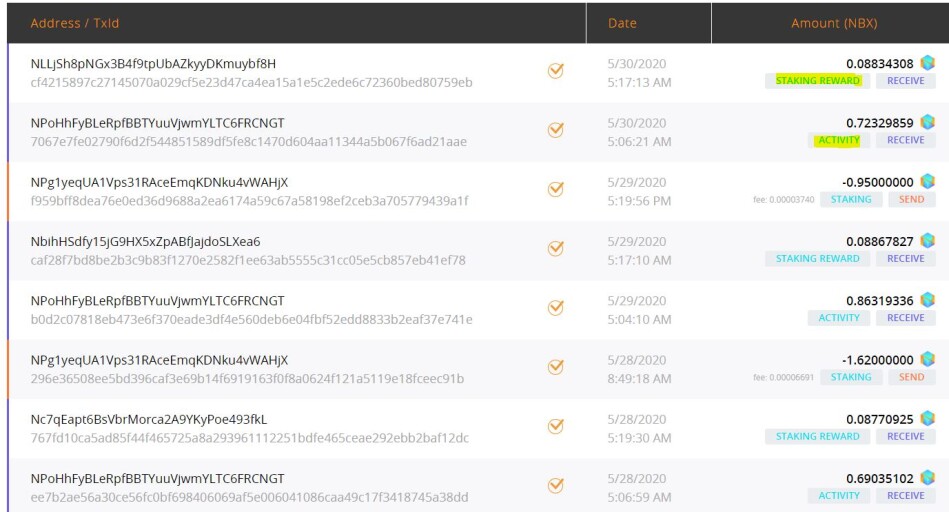Select address NbihHSdfy15jG9HX5xZpABfJajdoSLXea6
Viewport: 949px width, 512px height.
[x=145, y=241]
